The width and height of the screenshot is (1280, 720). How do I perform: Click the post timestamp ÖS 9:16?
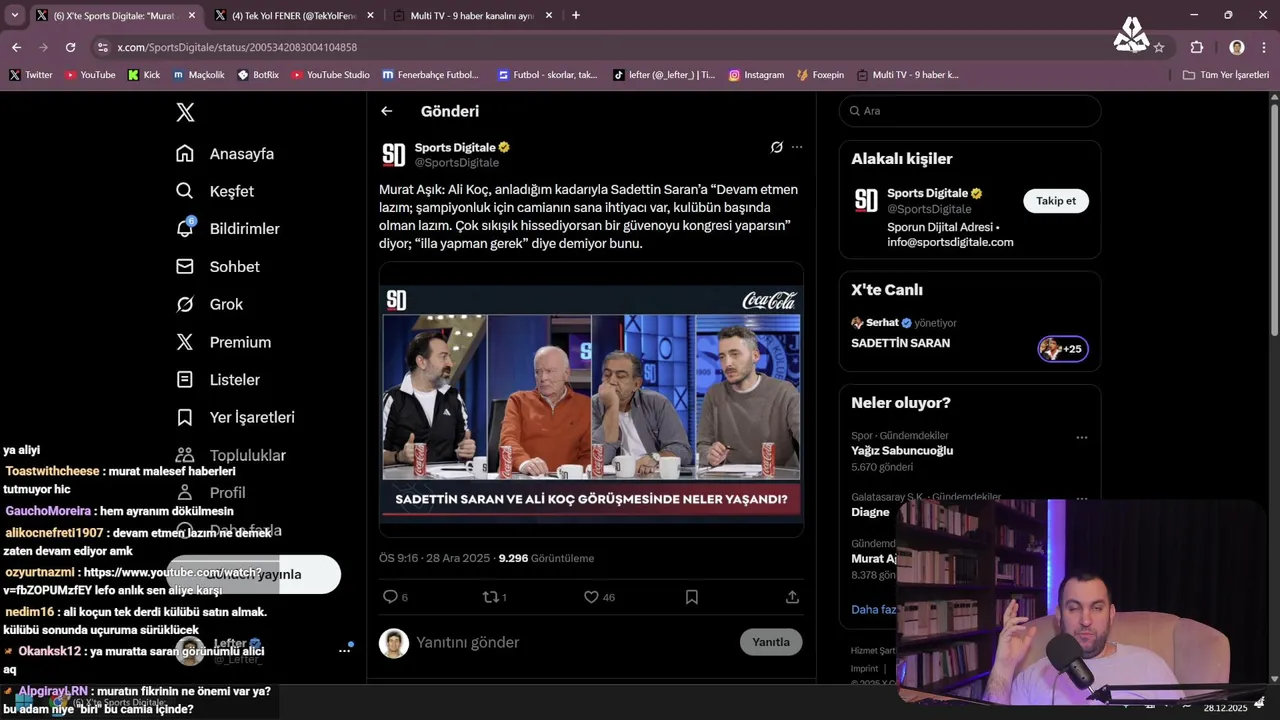pos(398,558)
